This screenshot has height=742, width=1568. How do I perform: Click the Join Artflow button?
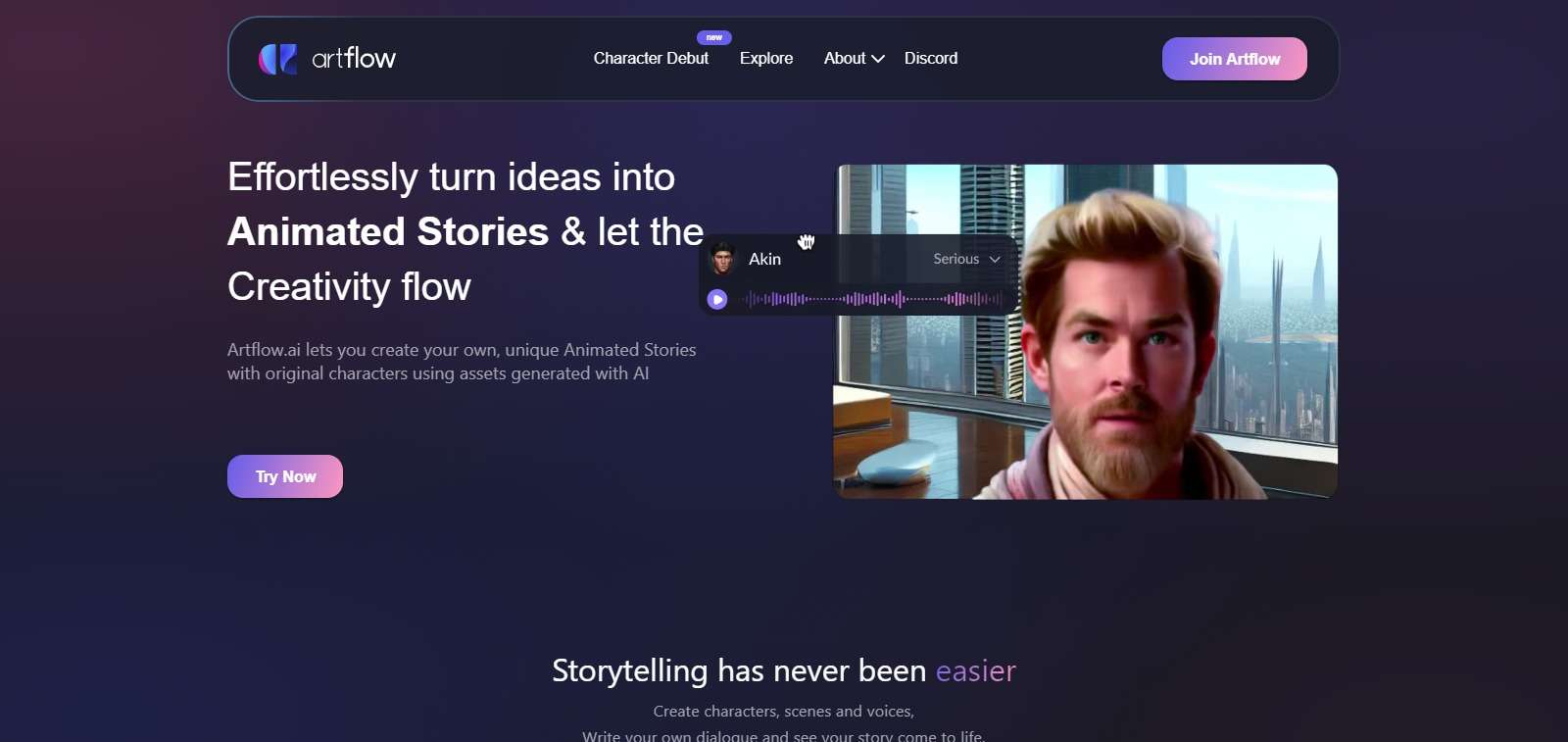point(1235,59)
